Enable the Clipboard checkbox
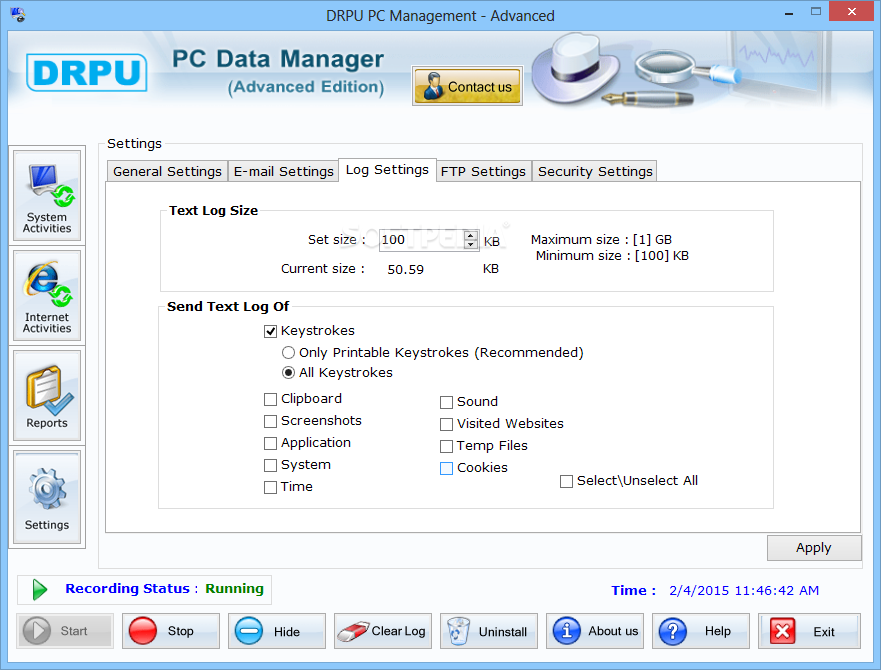881x670 pixels. click(x=270, y=399)
